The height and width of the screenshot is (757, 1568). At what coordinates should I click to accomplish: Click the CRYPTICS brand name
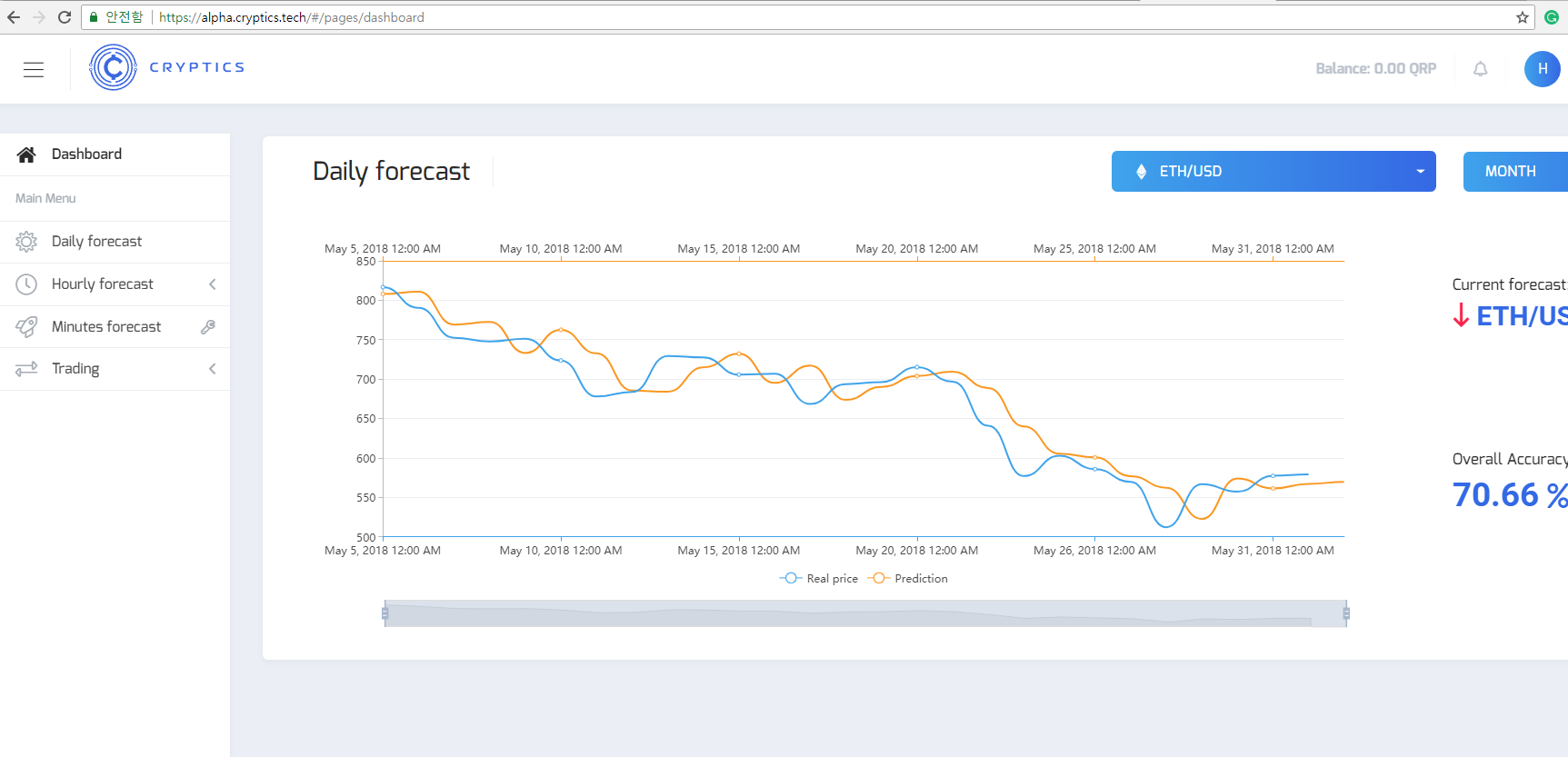197,67
